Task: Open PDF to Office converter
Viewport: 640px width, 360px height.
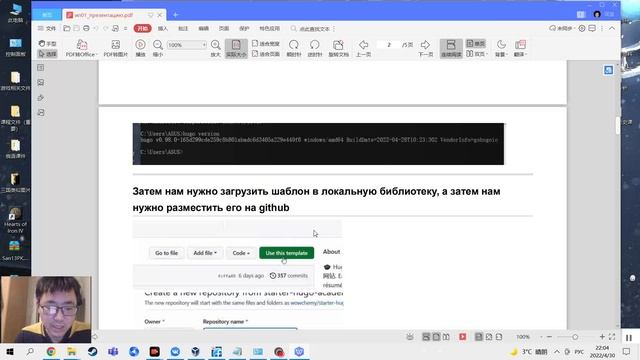Action: [81, 48]
